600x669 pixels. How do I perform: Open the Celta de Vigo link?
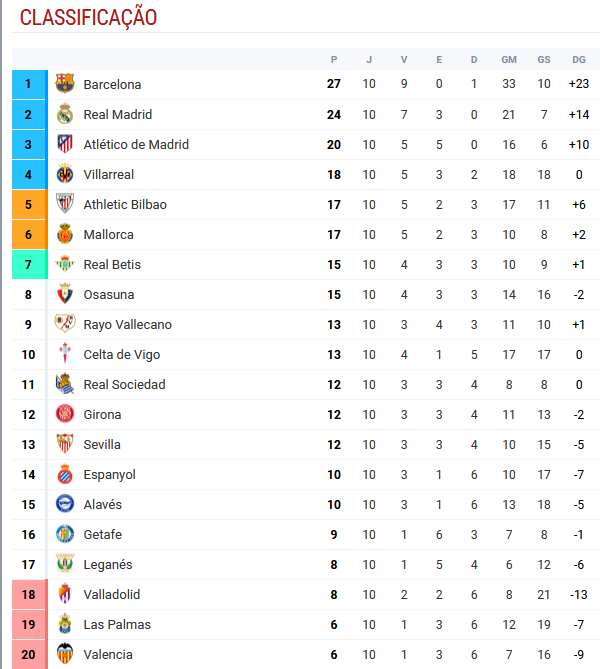tap(121, 354)
